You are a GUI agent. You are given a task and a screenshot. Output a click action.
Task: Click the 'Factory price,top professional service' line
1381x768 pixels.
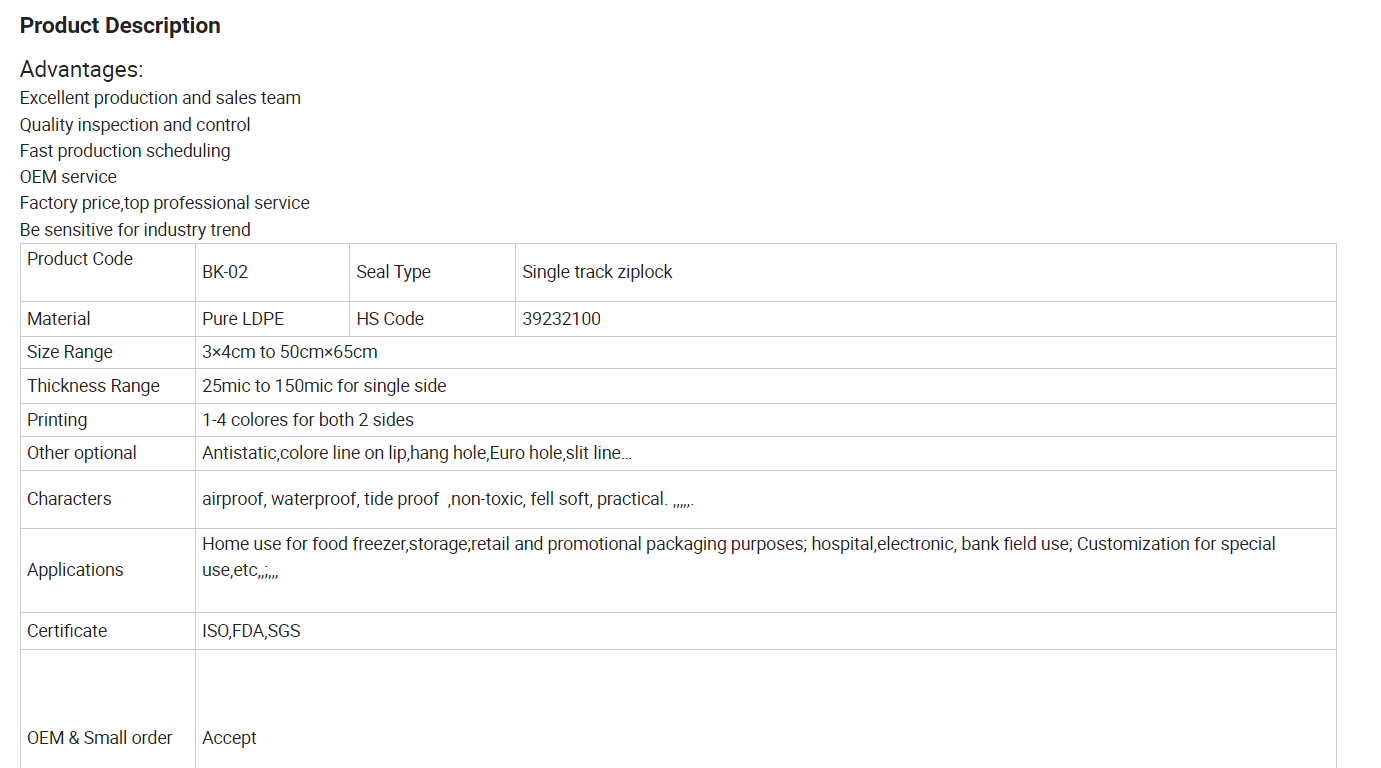(165, 203)
